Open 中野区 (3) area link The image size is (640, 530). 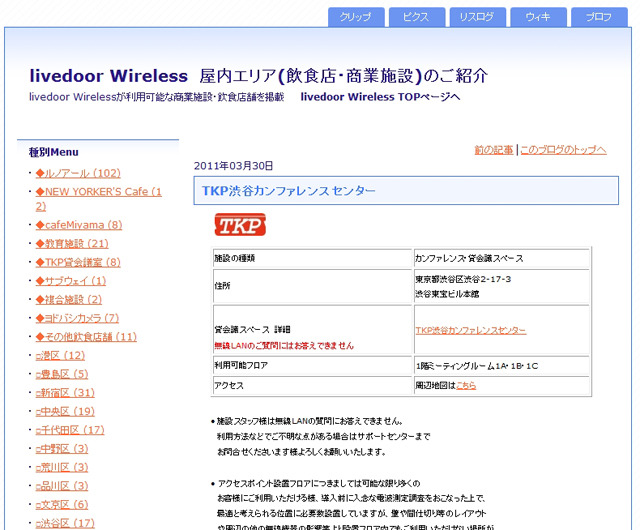point(62,449)
